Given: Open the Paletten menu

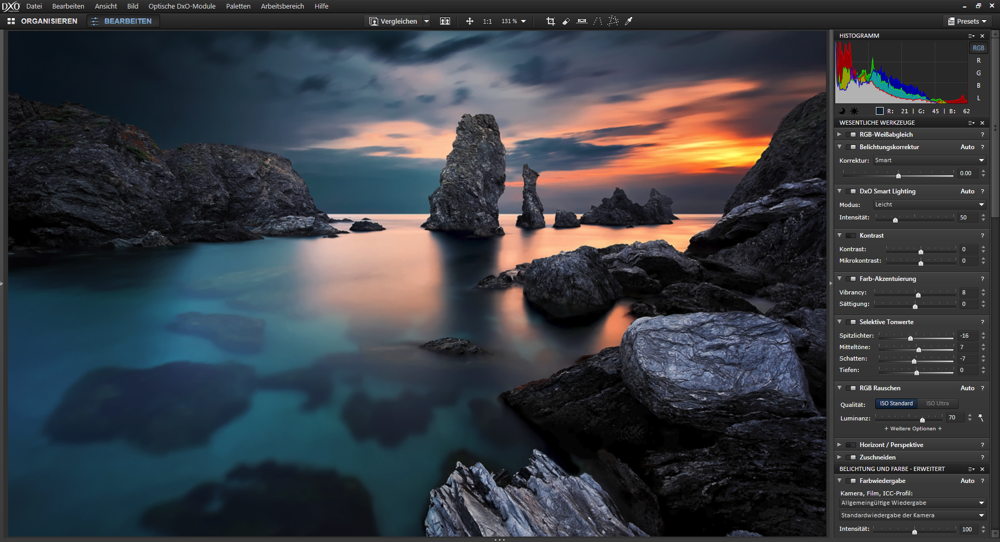Looking at the screenshot, I should [x=238, y=6].
